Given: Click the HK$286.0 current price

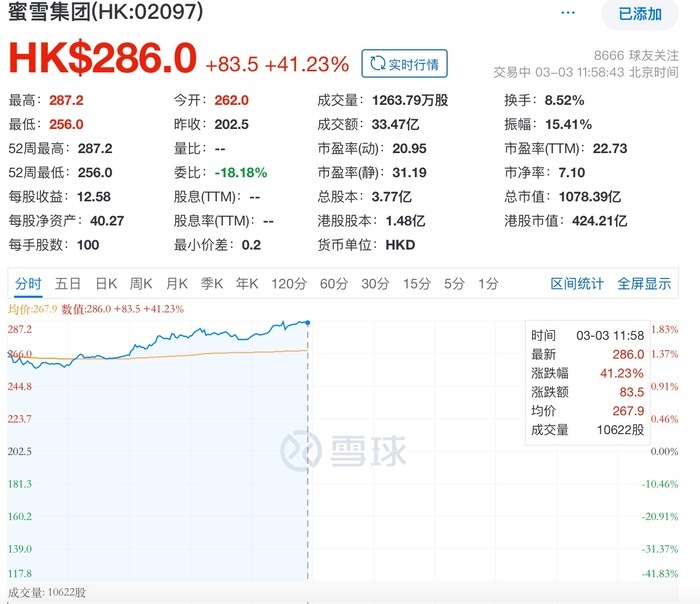Looking at the screenshot, I should [x=103, y=58].
